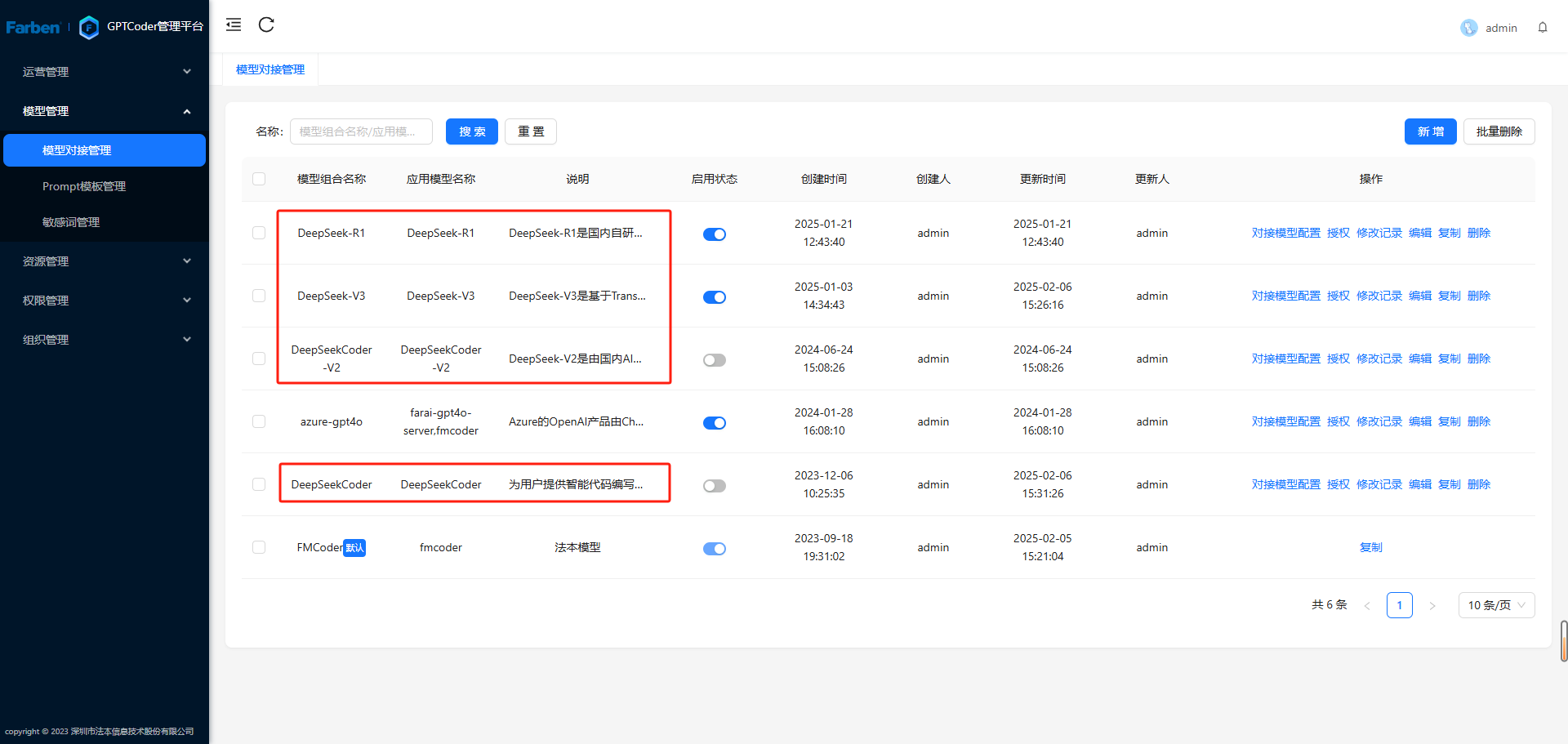This screenshot has height=744, width=1568.
Task: Type in the 名称 search input field
Action: 361,131
